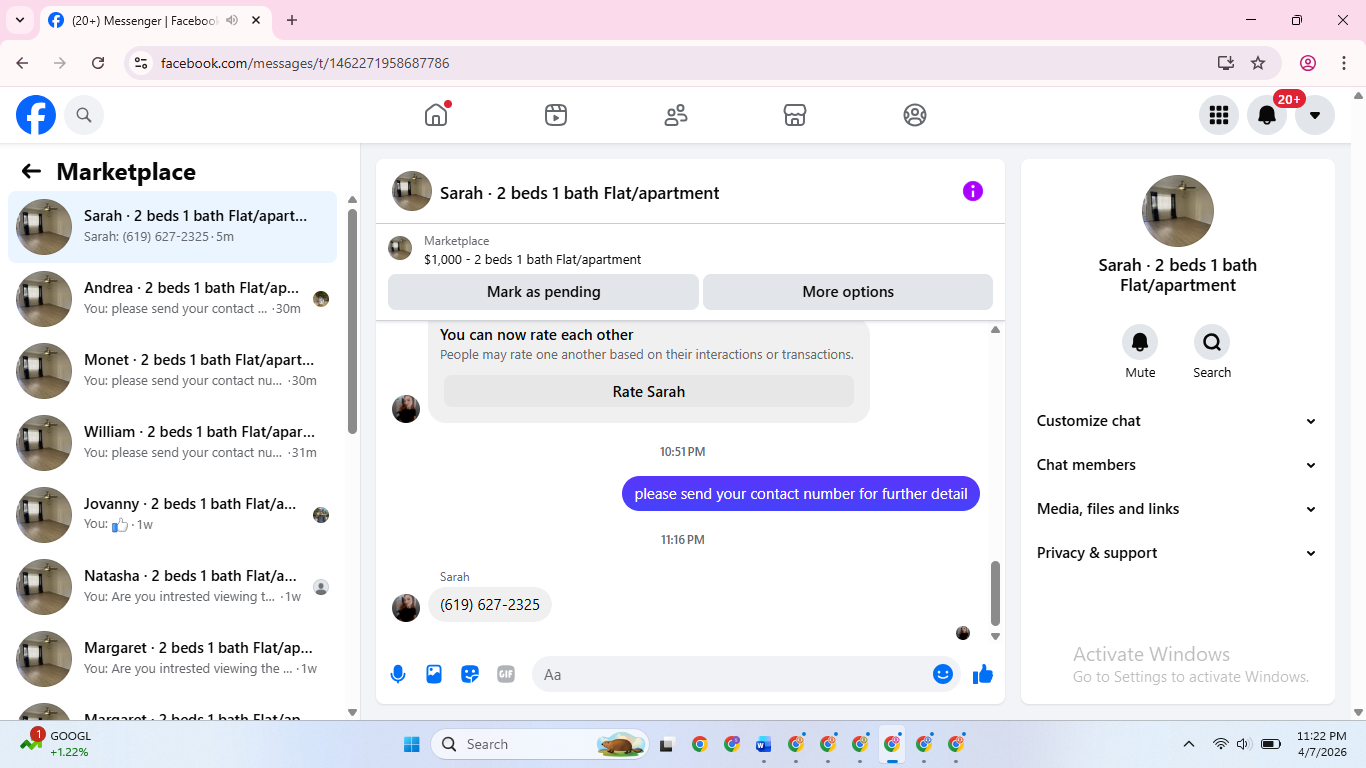The image size is (1366, 768).
Task: Open the Windows Start menu
Action: [412, 744]
